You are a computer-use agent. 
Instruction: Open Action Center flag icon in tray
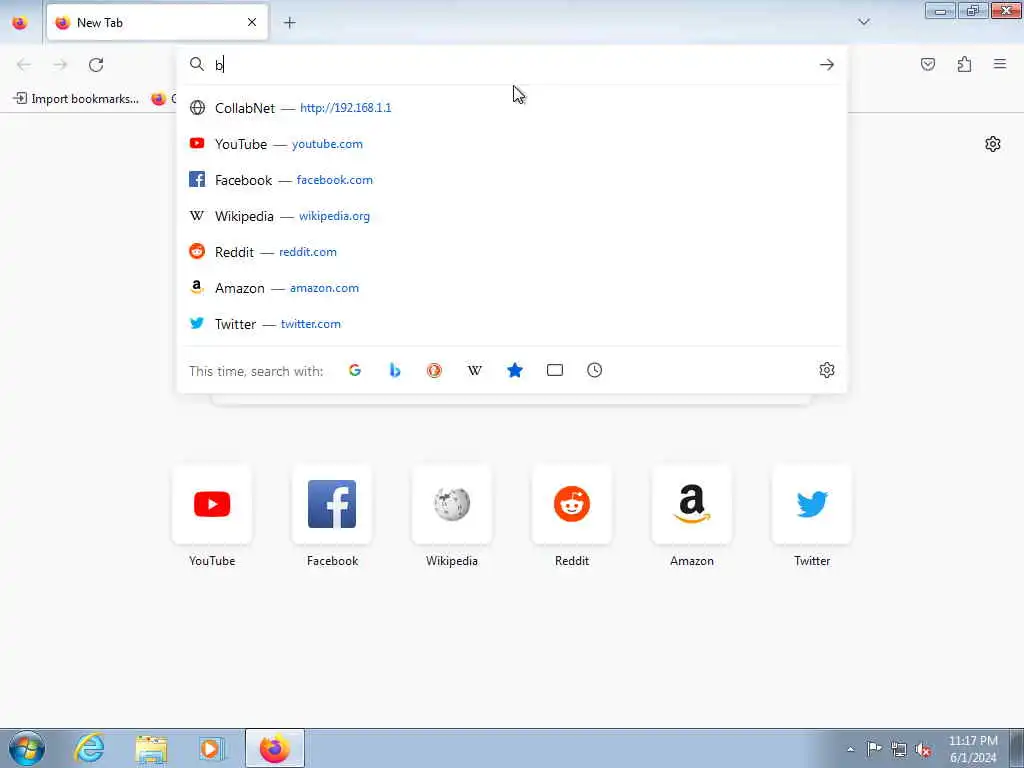click(x=874, y=749)
